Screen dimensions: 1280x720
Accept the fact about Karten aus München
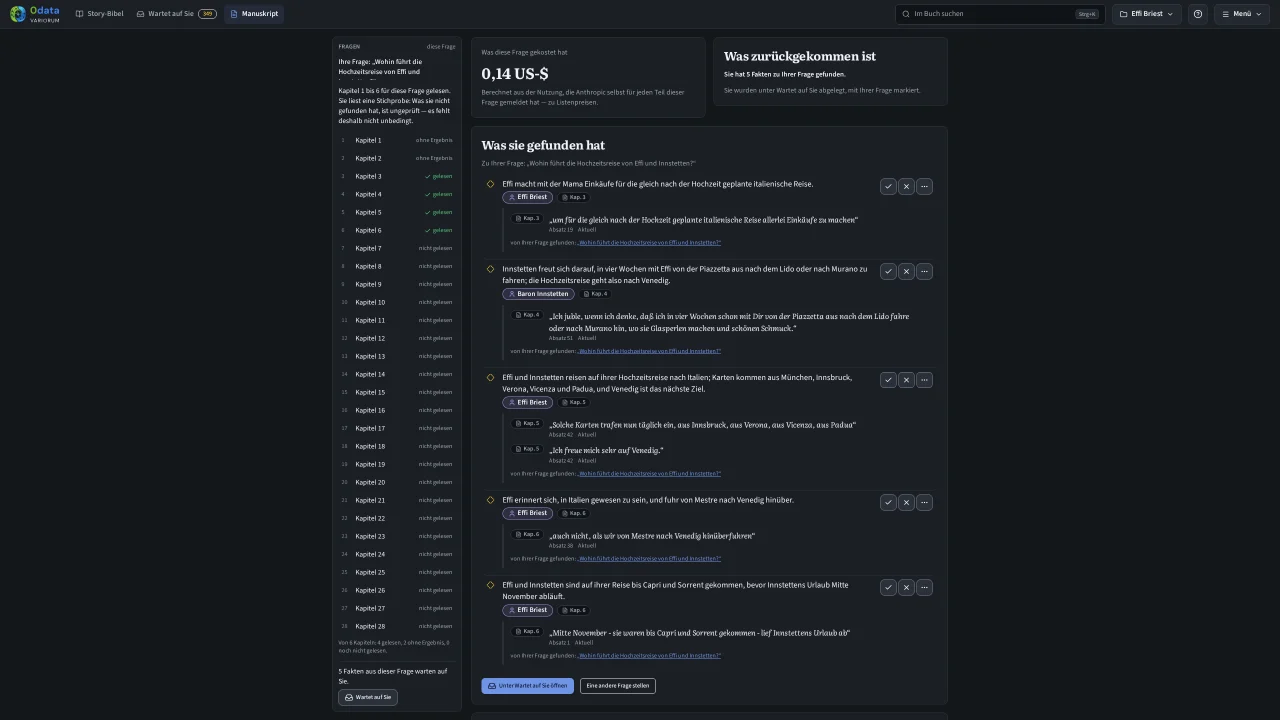[888, 380]
